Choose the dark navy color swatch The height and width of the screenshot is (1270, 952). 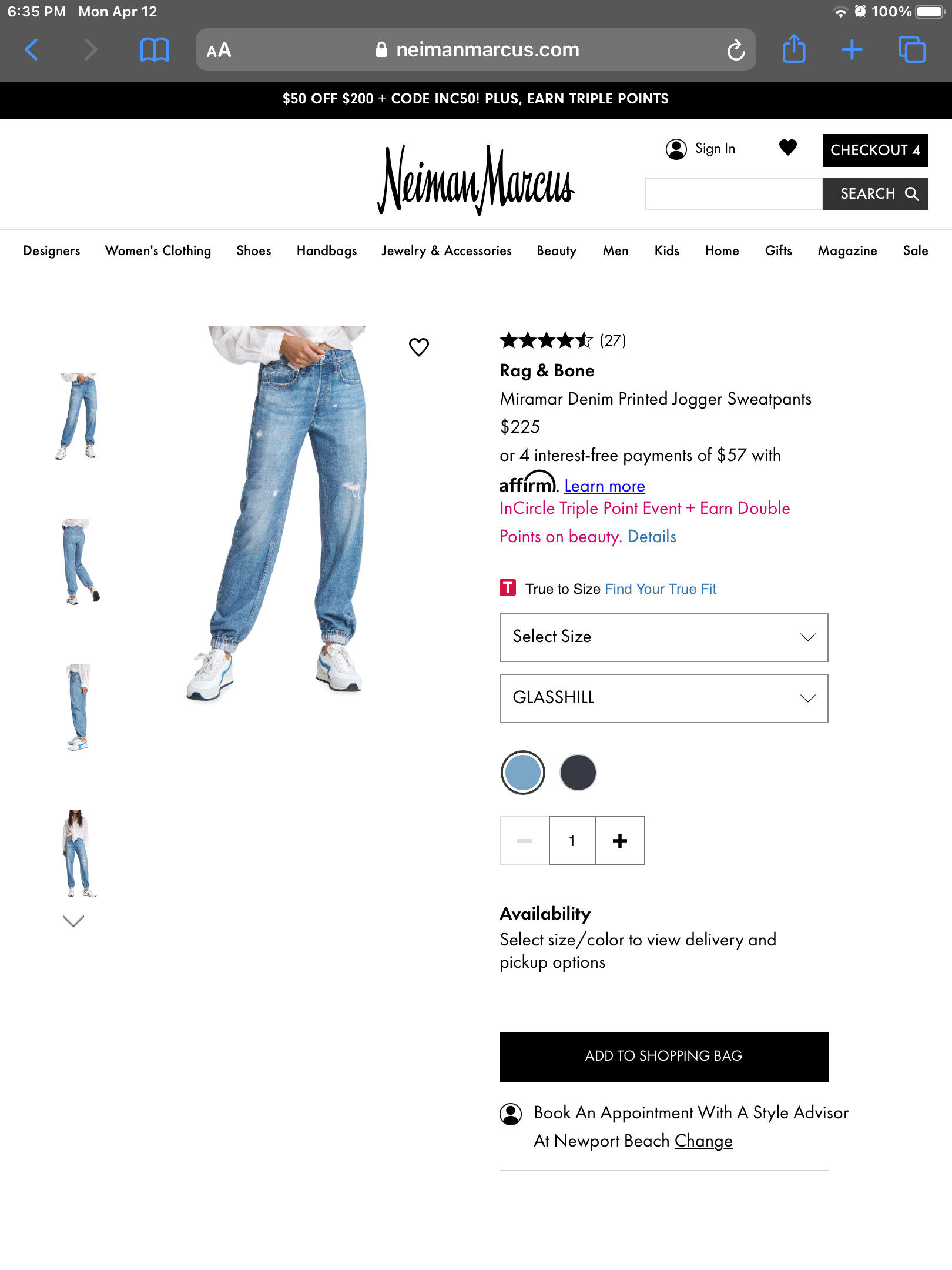(x=578, y=773)
